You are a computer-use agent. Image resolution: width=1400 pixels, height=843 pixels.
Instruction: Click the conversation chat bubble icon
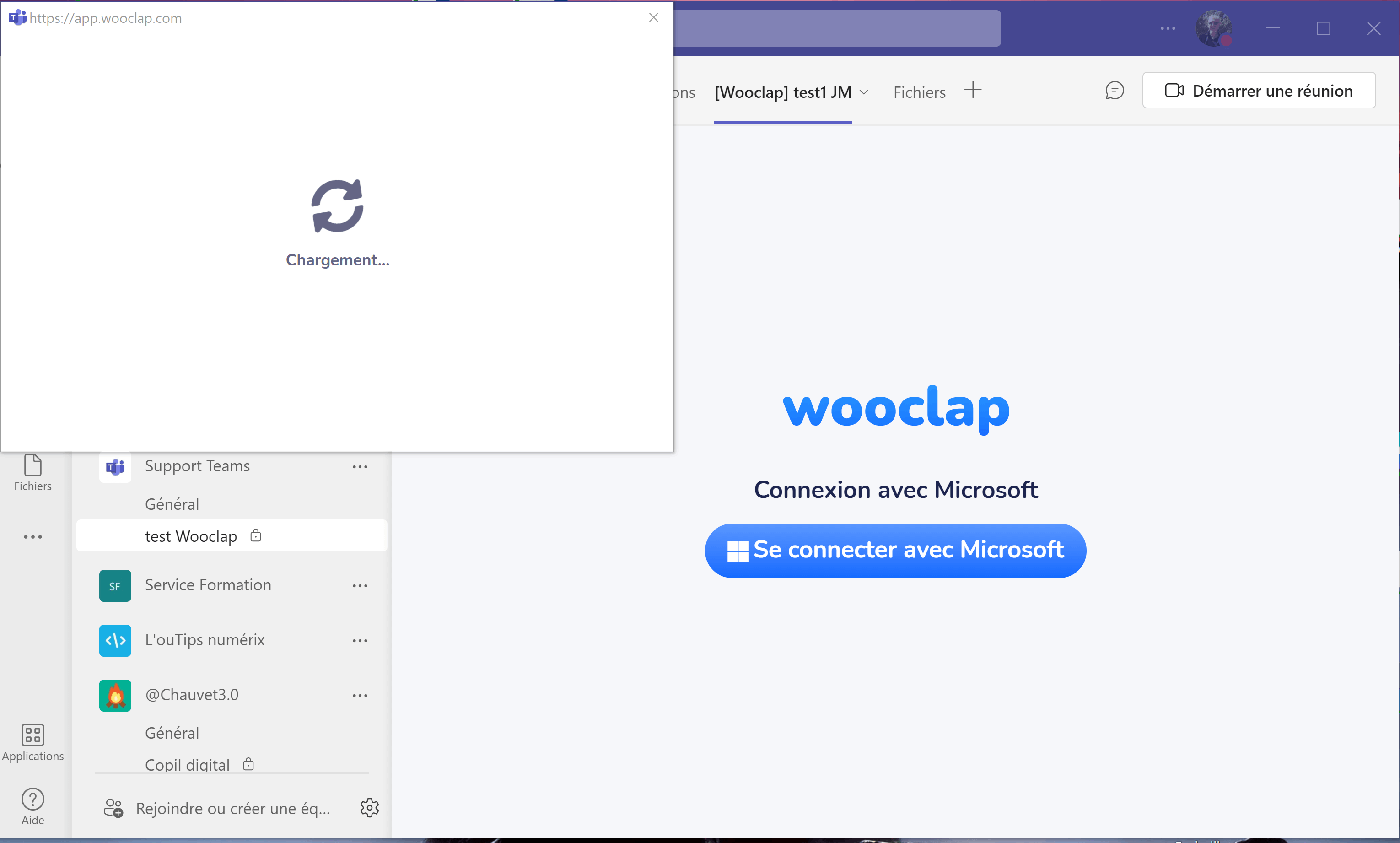(1114, 90)
